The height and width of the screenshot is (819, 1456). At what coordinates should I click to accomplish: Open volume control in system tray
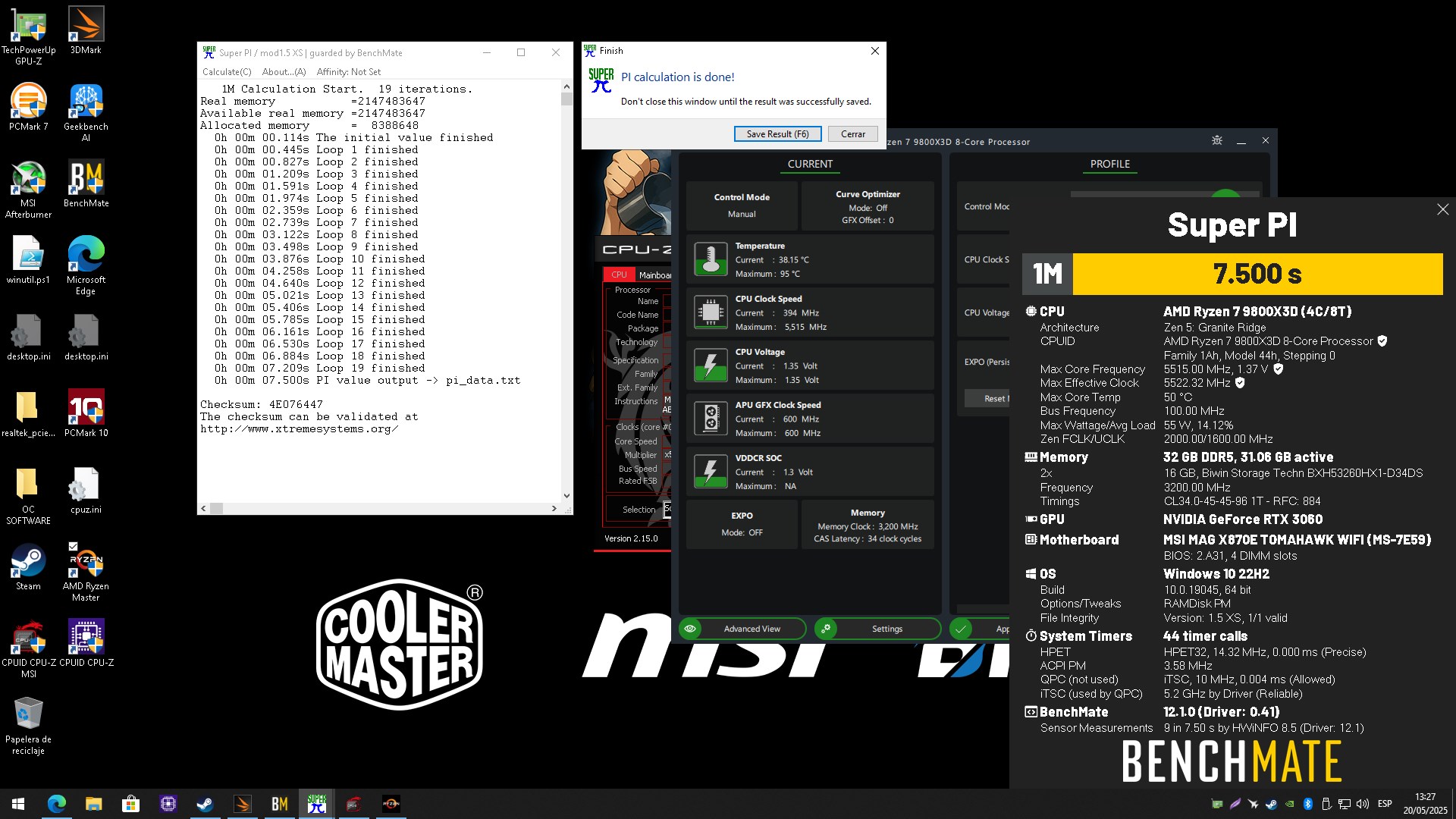tap(1363, 804)
